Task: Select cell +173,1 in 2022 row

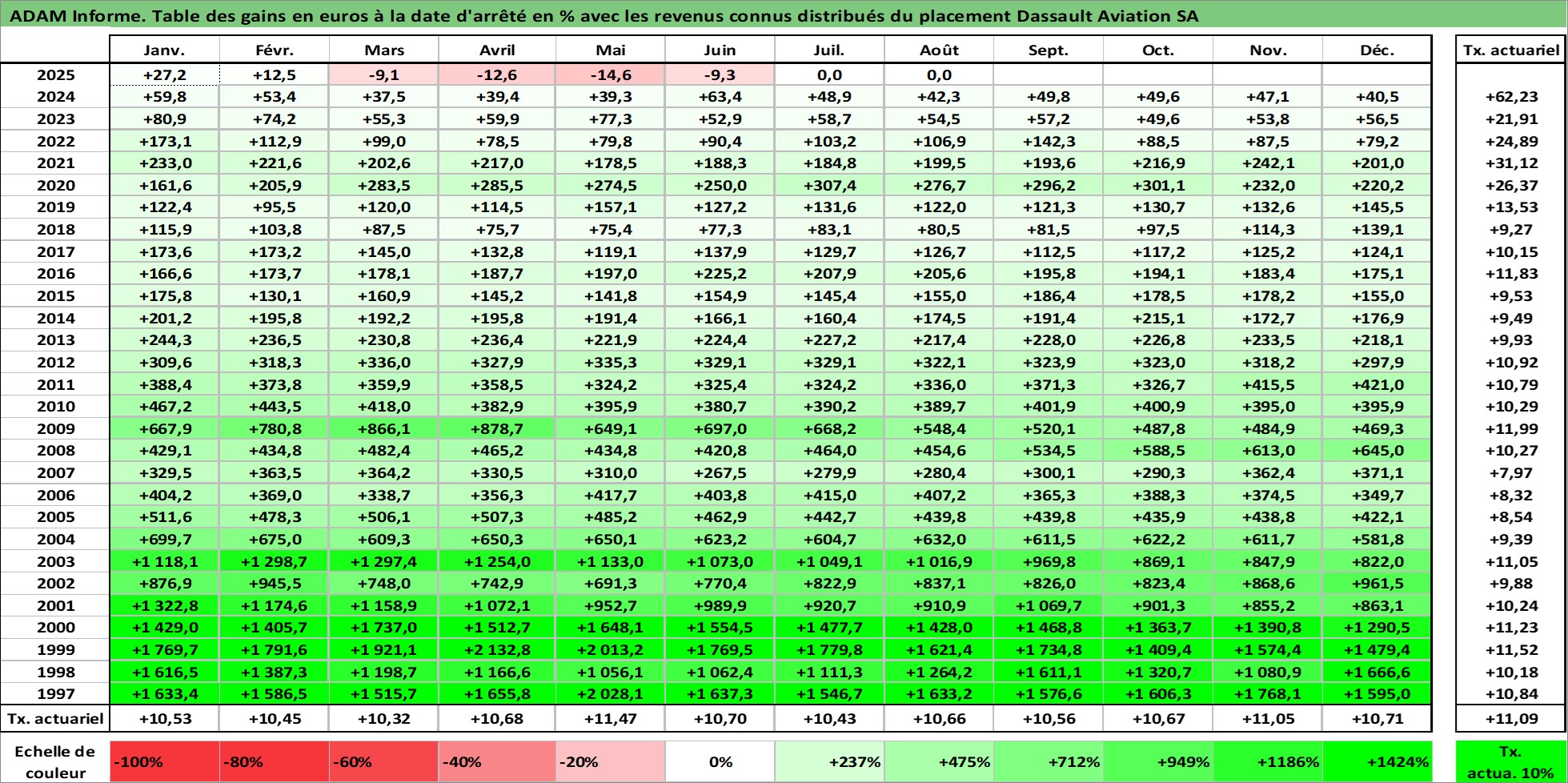Action: pyautogui.click(x=164, y=141)
